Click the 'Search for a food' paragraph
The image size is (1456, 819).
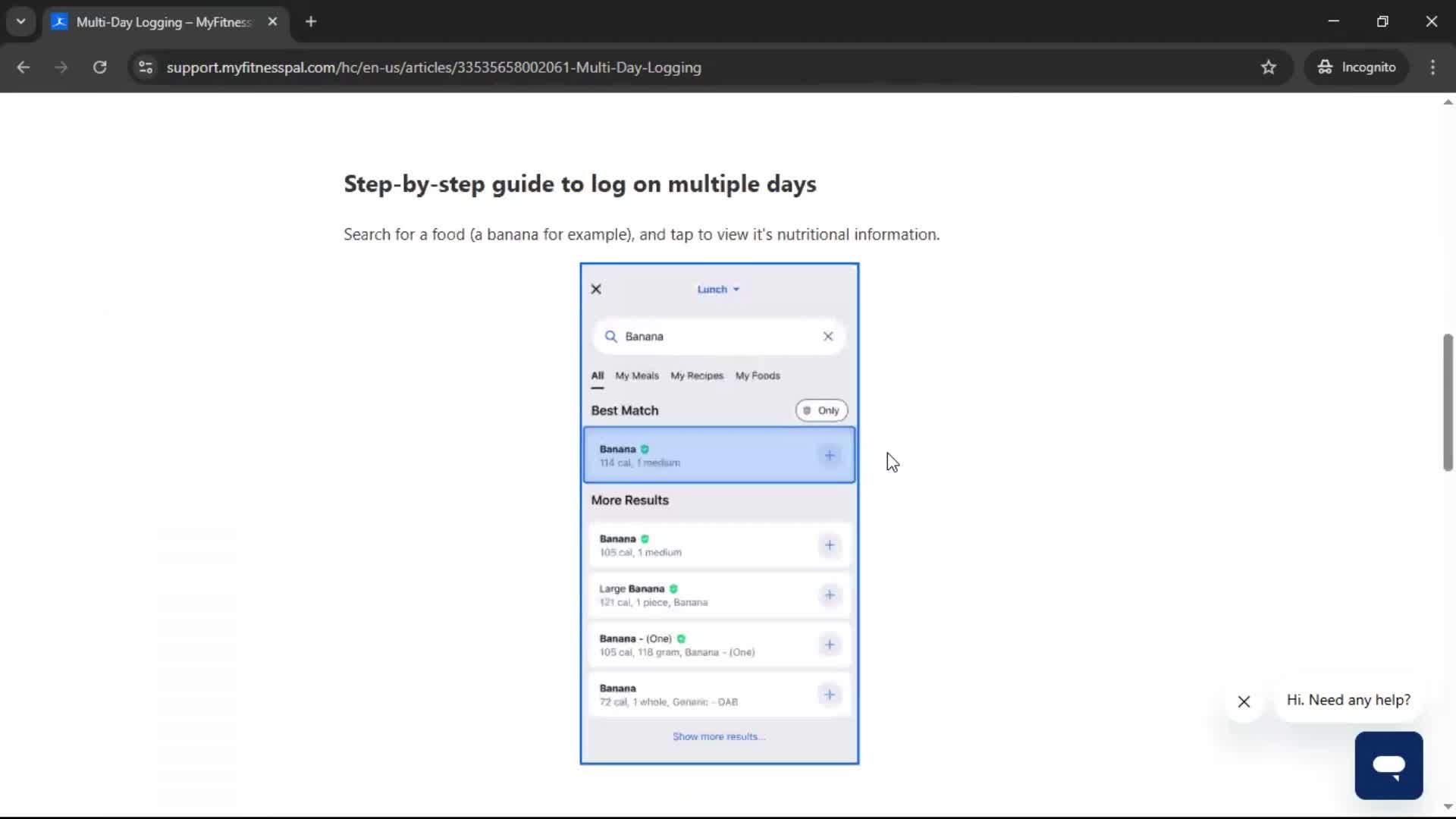(642, 235)
